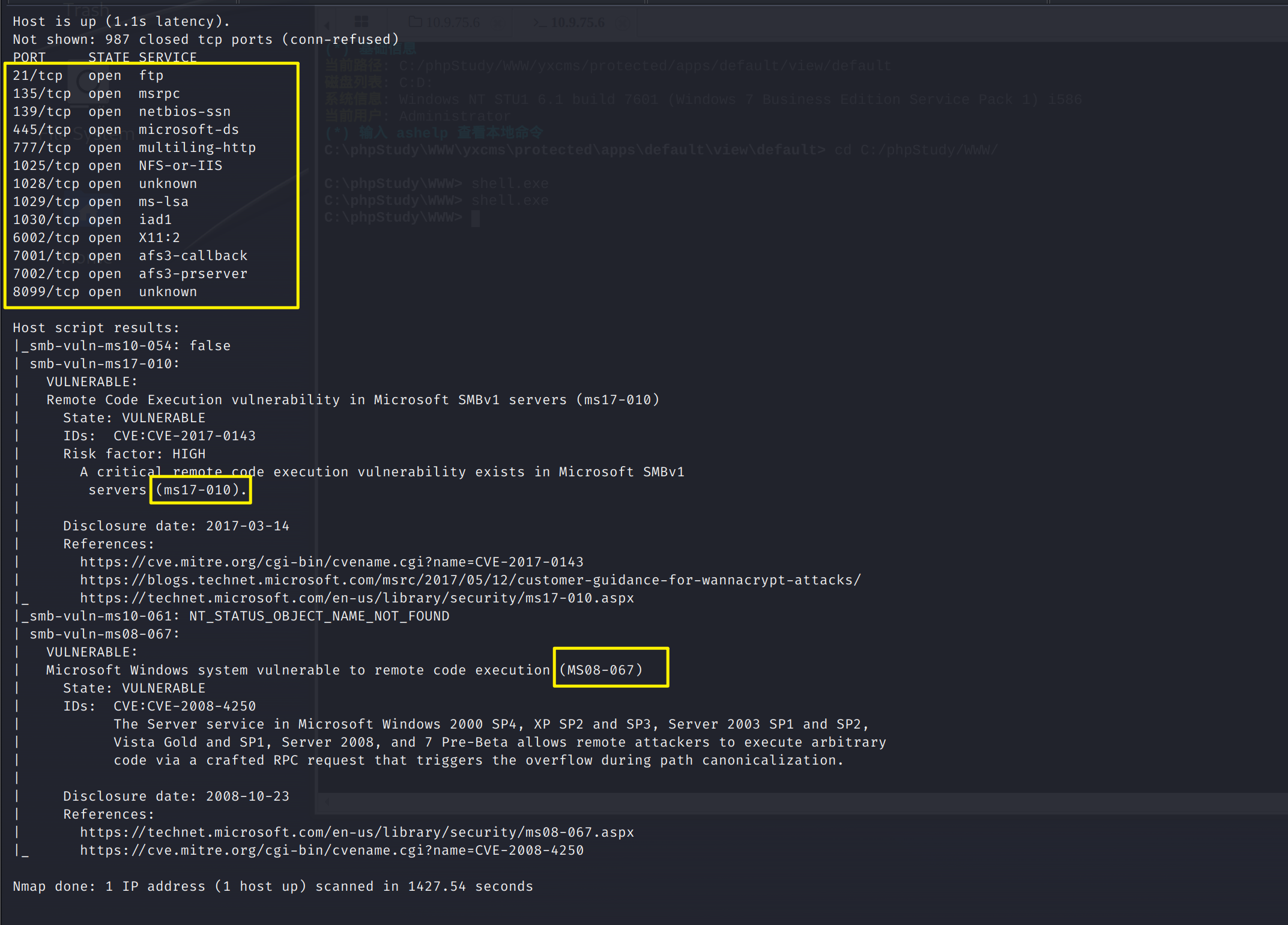Click the 'IDs: CVE:CVE-2017-0143' line
This screenshot has width=1288, height=925.
point(160,436)
